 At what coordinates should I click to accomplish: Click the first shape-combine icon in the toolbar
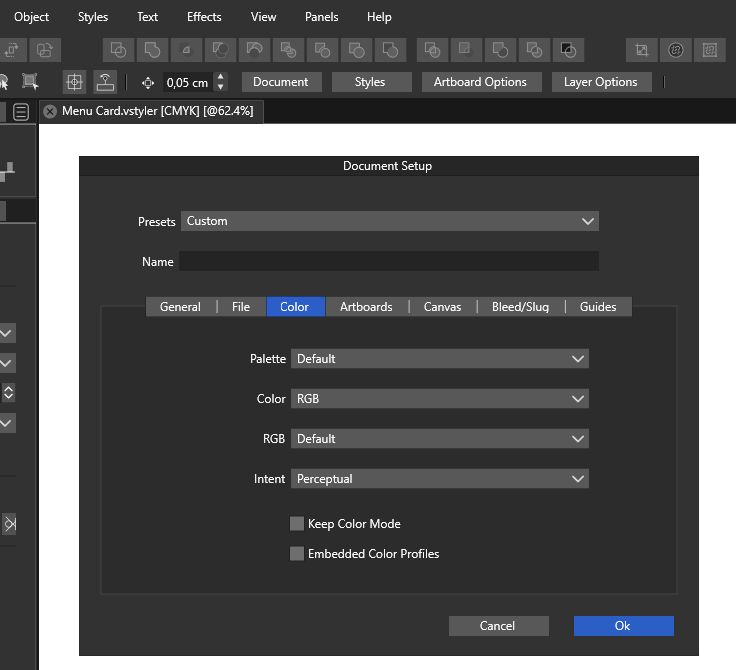118,49
